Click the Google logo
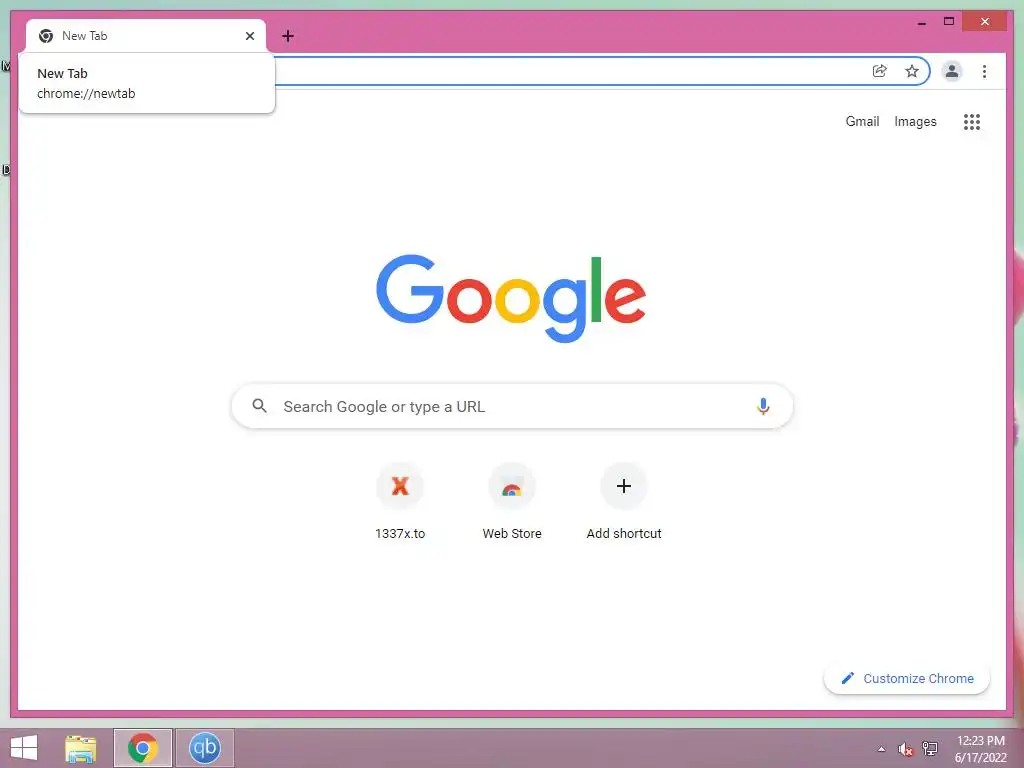 click(511, 298)
